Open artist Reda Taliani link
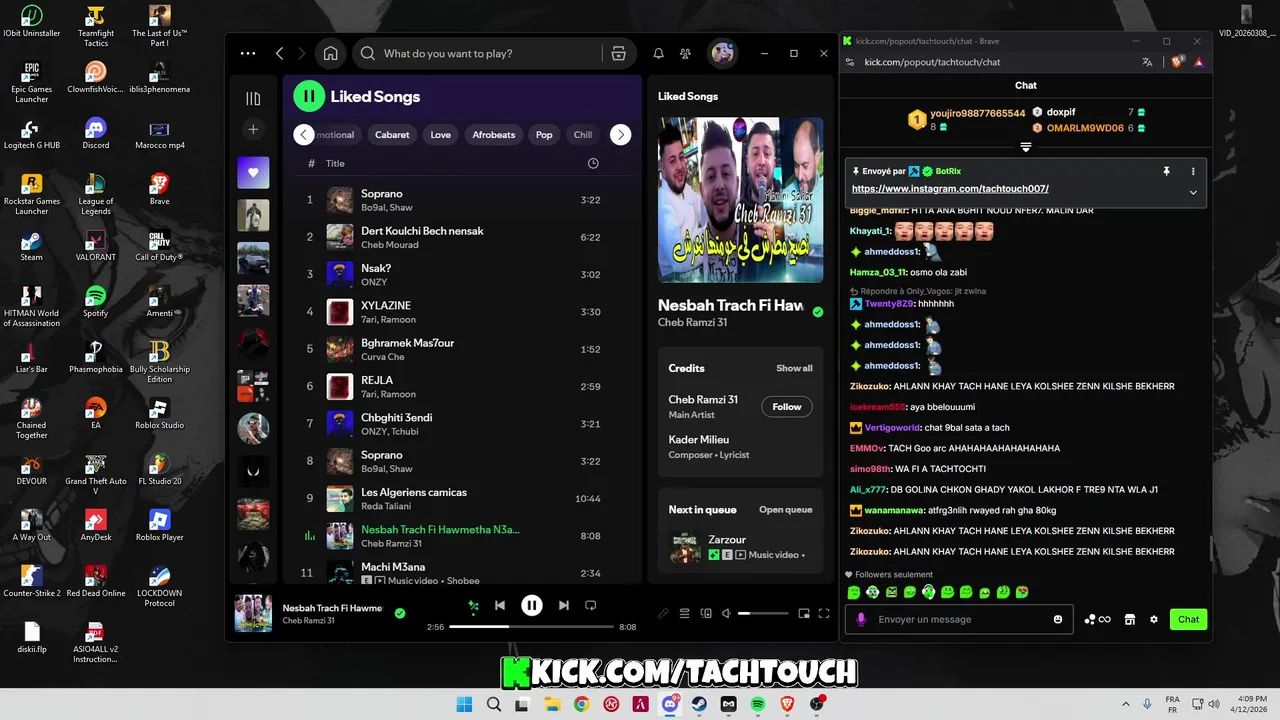Image resolution: width=1280 pixels, height=720 pixels. pos(386,506)
